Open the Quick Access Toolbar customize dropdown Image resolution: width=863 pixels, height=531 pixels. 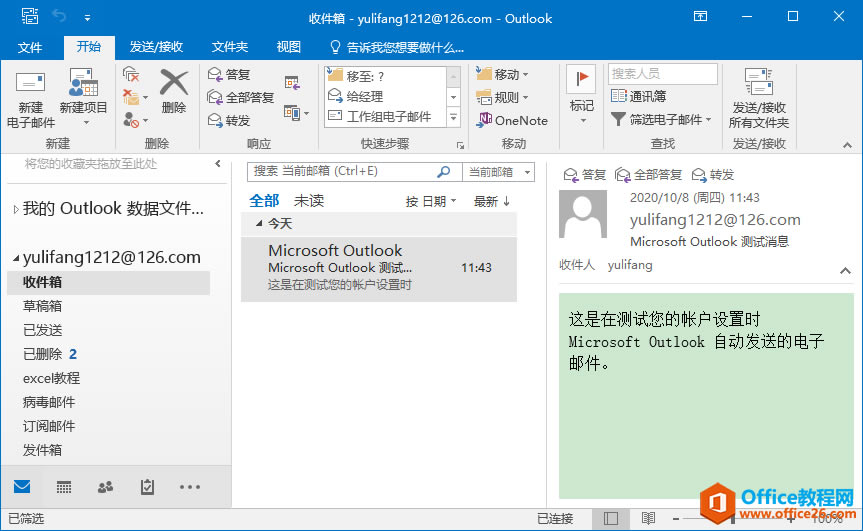[88, 18]
